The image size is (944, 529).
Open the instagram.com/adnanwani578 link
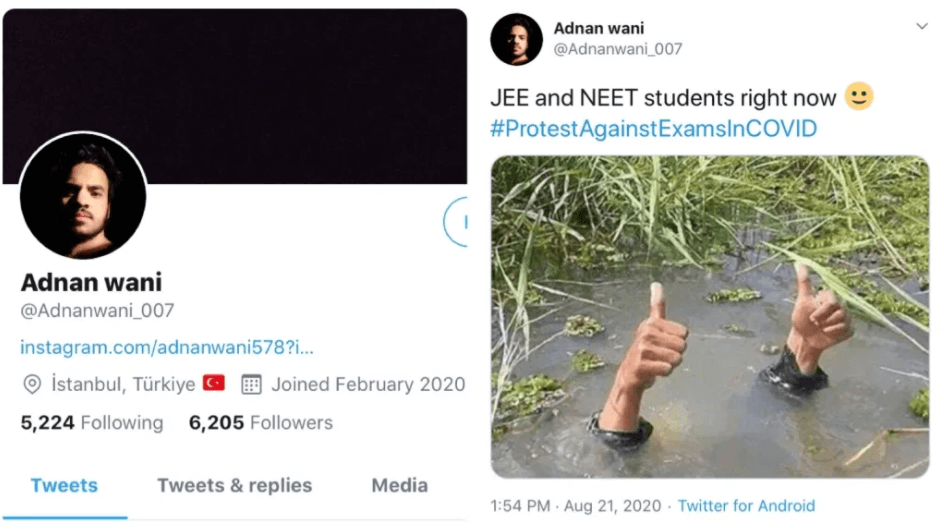coord(167,347)
